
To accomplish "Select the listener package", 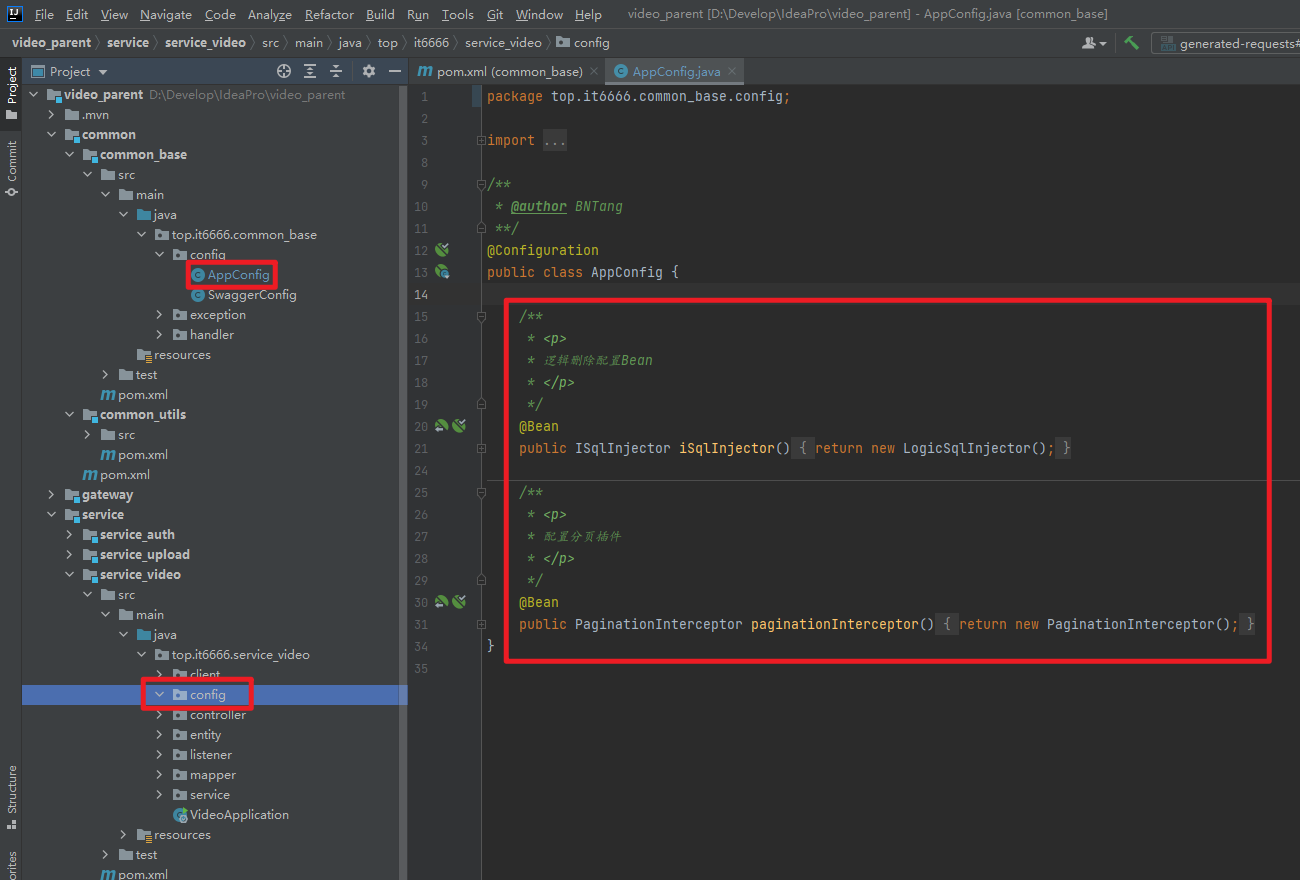I will pyautogui.click(x=203, y=755).
